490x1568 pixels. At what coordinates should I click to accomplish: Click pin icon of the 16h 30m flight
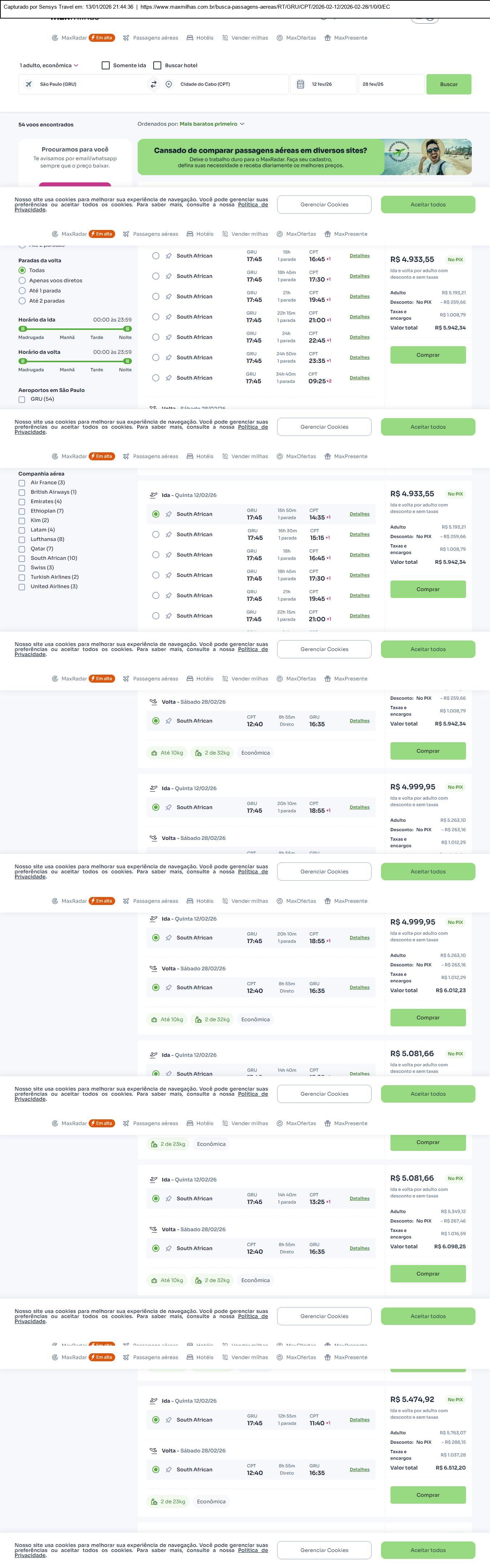click(169, 534)
